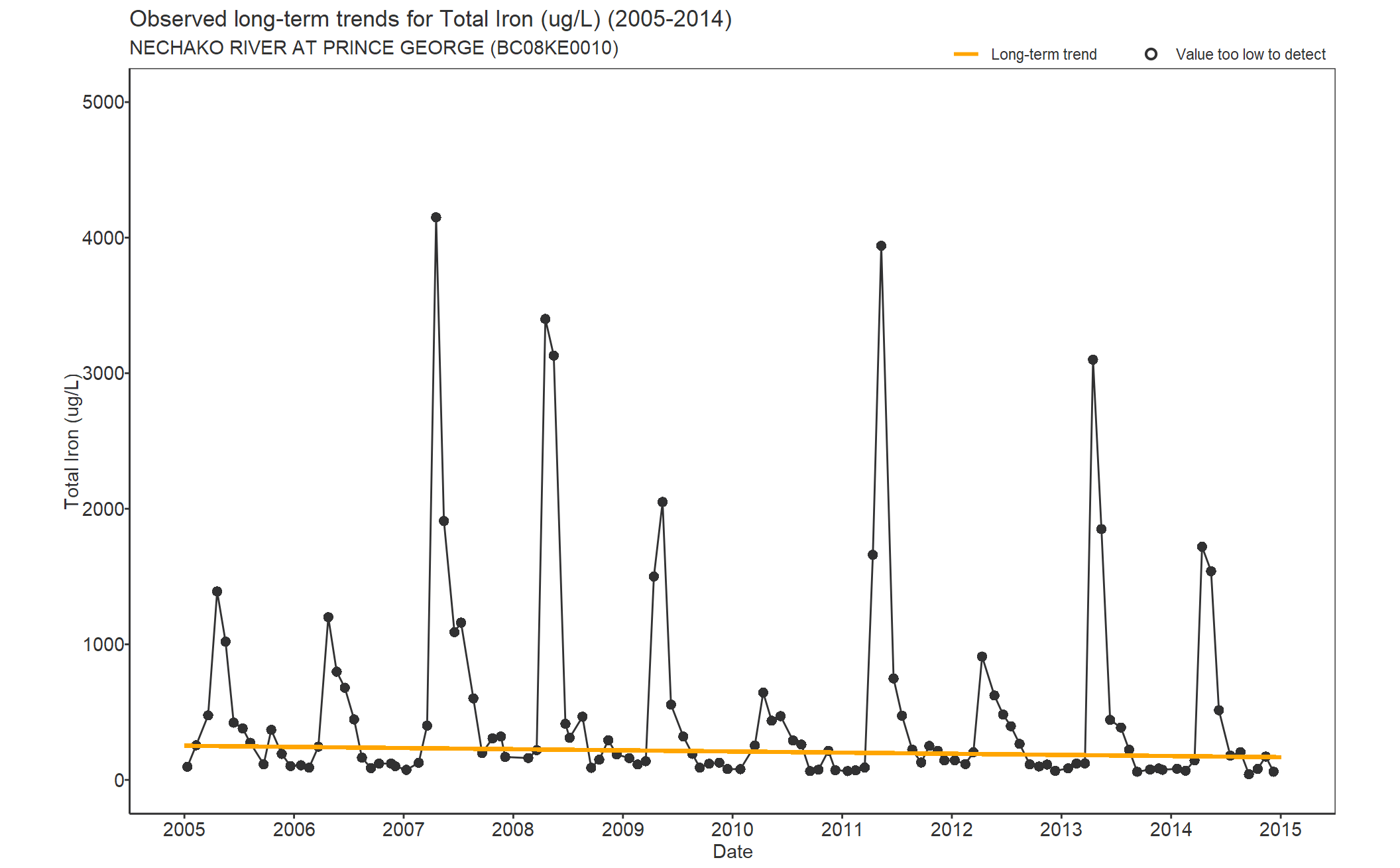Click the x-axis label 2013
This screenshot has width=1400, height=868.
1061,830
